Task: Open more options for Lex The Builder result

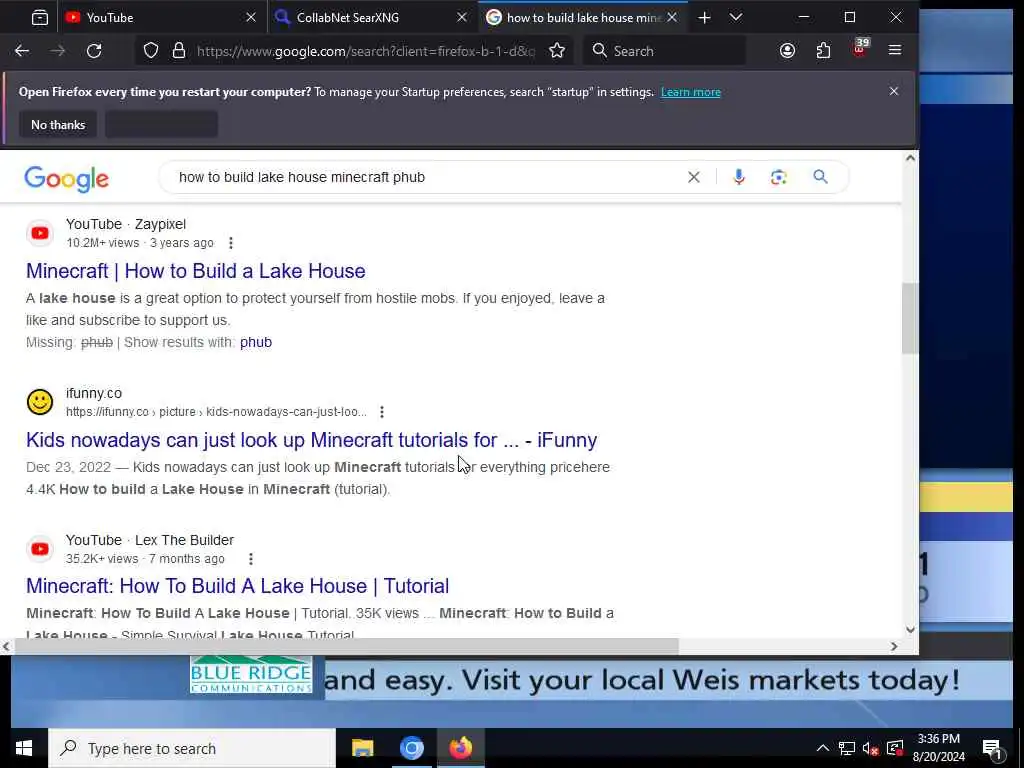Action: click(251, 559)
